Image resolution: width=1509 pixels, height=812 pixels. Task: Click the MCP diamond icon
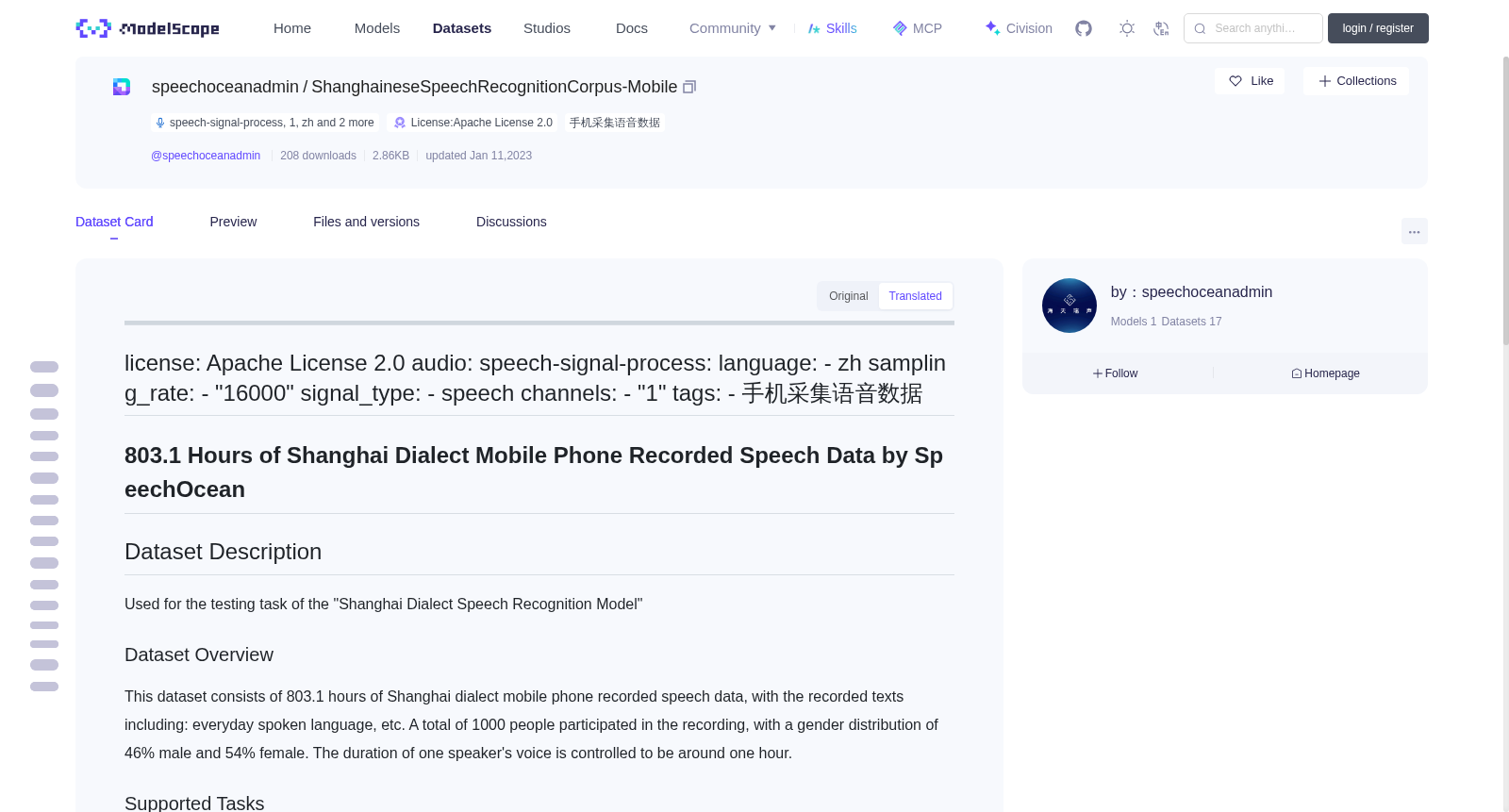(x=900, y=28)
